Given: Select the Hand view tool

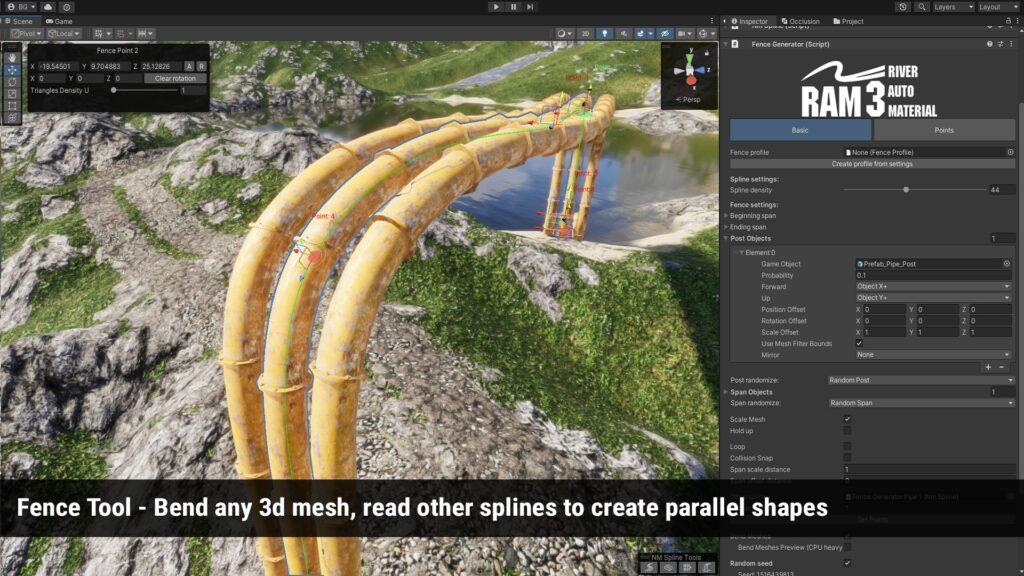Looking at the screenshot, I should [x=12, y=58].
